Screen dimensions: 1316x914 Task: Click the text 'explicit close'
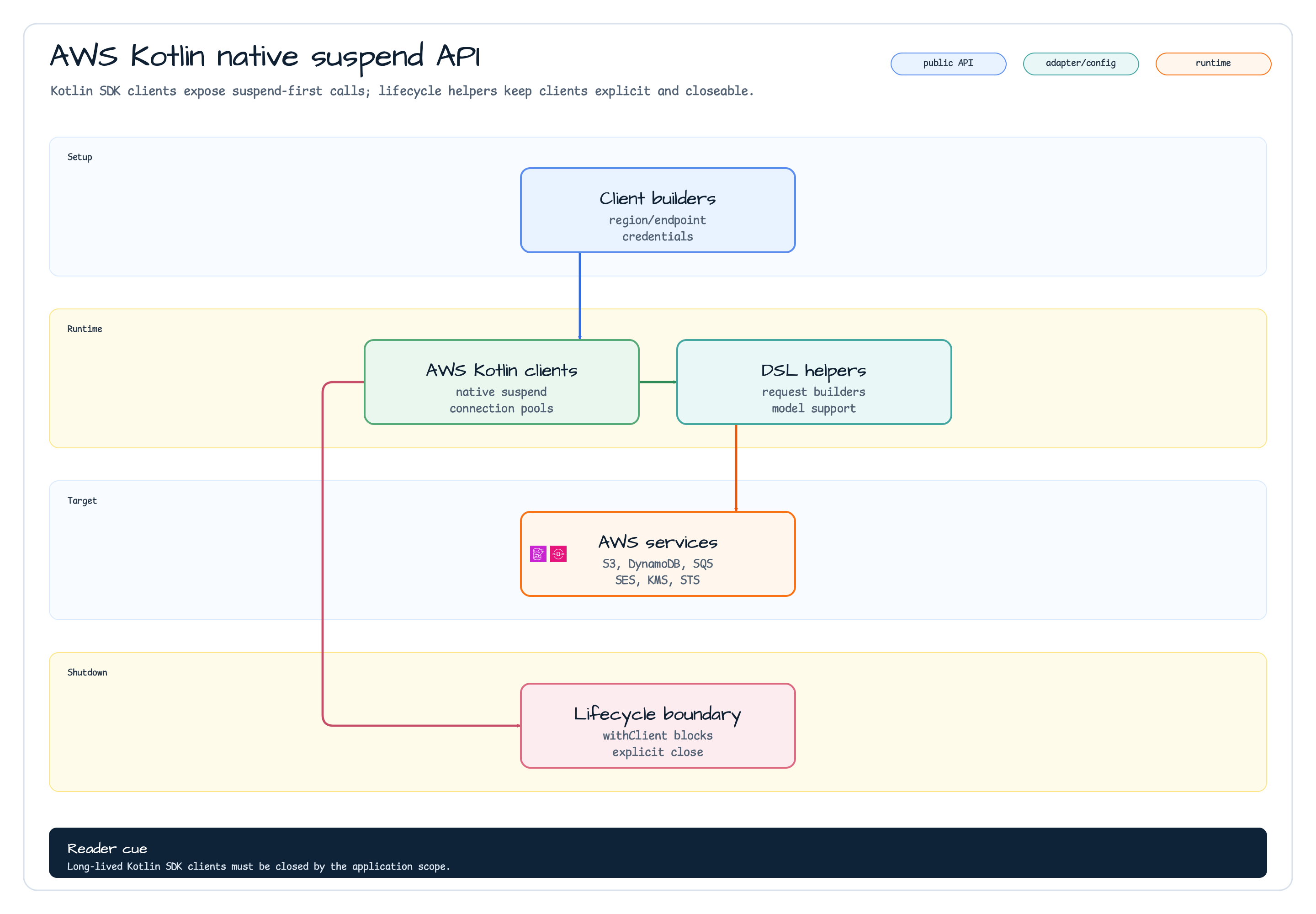click(x=658, y=752)
